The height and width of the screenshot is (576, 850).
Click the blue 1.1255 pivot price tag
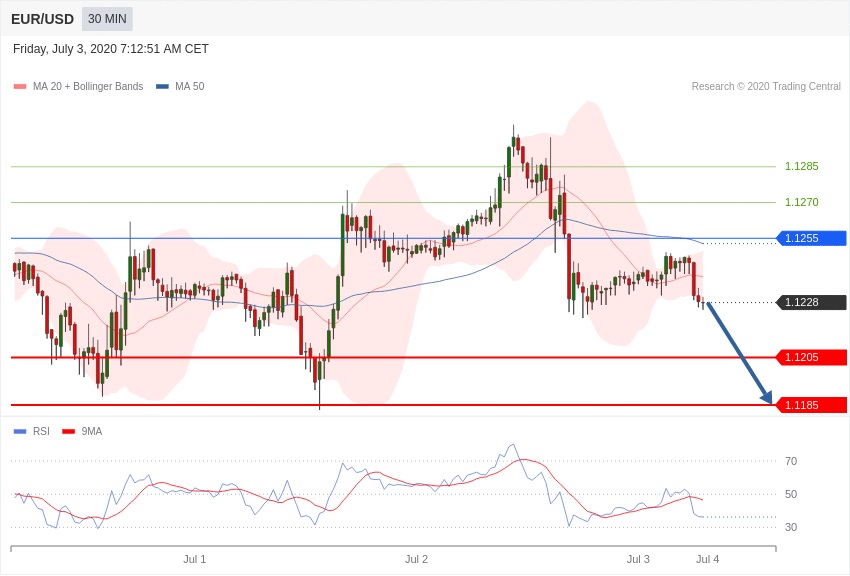pyautogui.click(x=811, y=238)
